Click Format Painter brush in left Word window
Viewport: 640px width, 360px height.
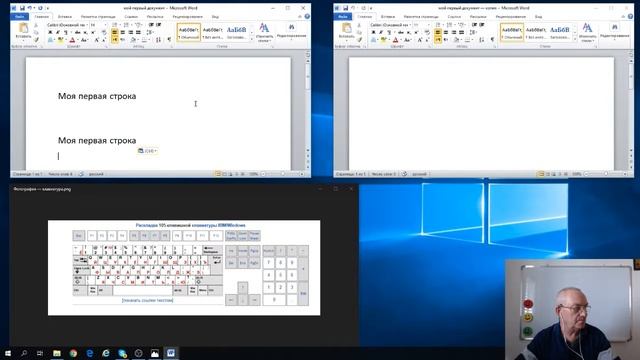click(x=36, y=40)
